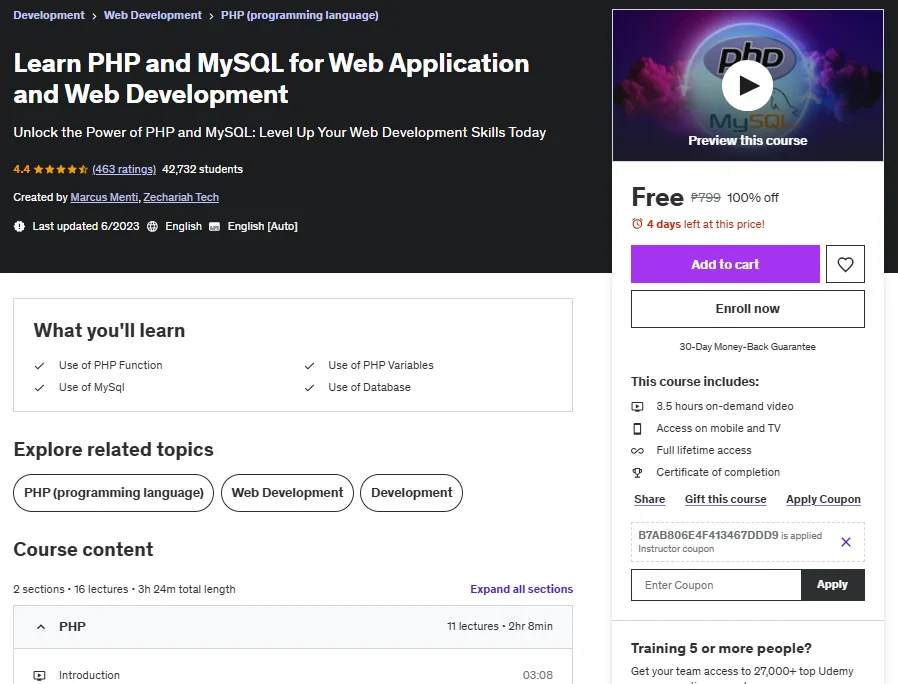Click the infinity icon beside Full lifetime access
898x684 pixels.
[637, 451]
